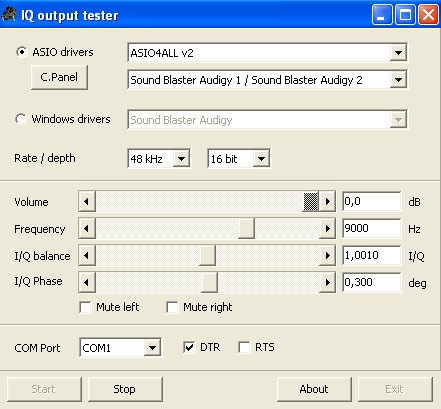Viewport: 441px width, 409px height.
Task: Open the ASIO4ALL v2 driver dropdown
Action: tap(398, 53)
